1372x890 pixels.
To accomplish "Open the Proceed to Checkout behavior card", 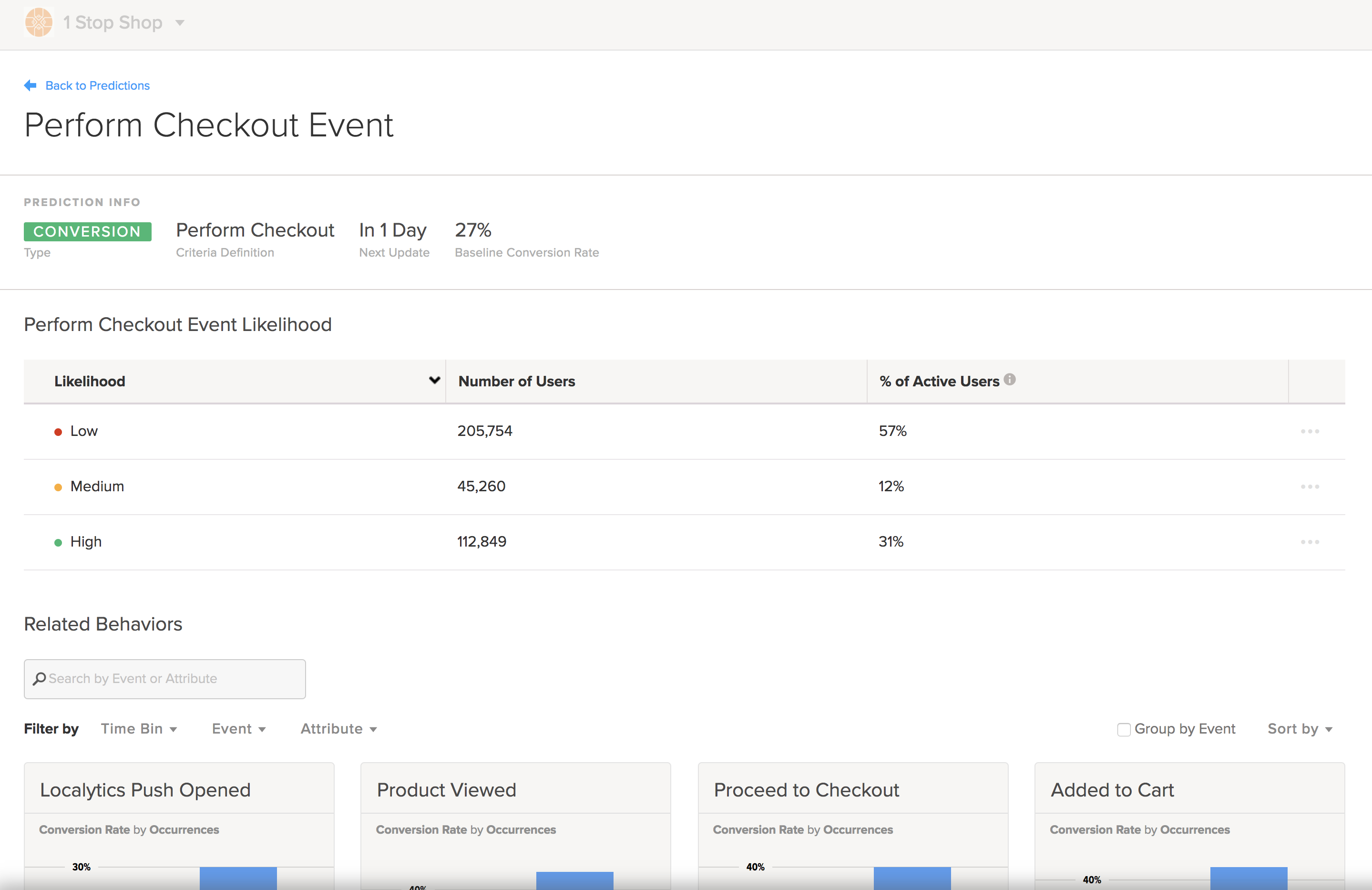I will (x=806, y=790).
